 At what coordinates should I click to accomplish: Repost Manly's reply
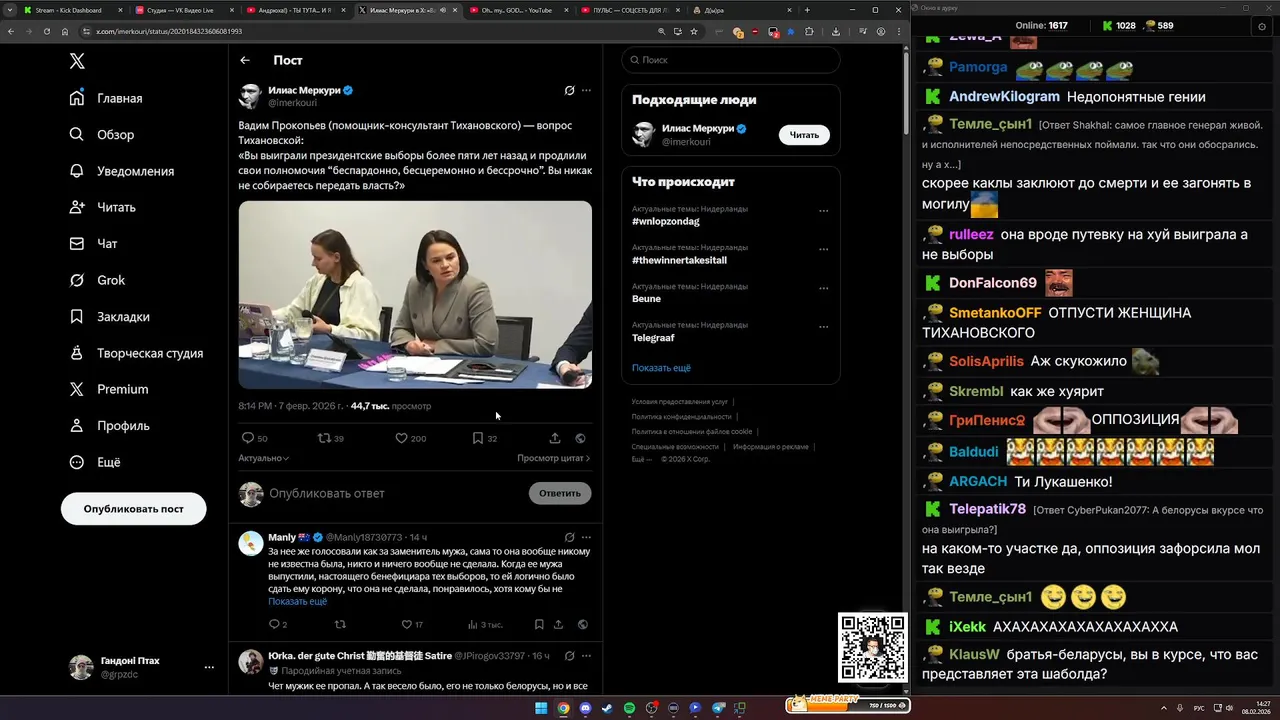click(x=340, y=624)
